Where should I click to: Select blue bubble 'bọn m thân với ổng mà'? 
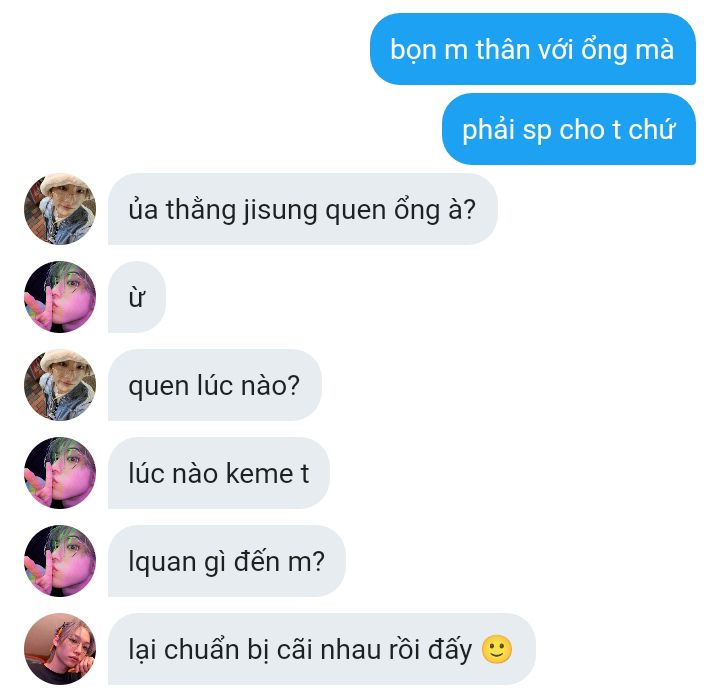pos(533,49)
